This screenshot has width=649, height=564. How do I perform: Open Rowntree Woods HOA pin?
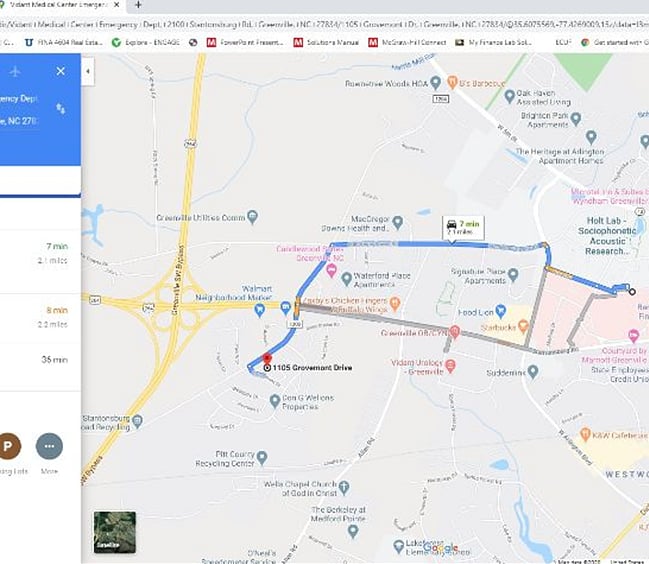pyautogui.click(x=435, y=82)
